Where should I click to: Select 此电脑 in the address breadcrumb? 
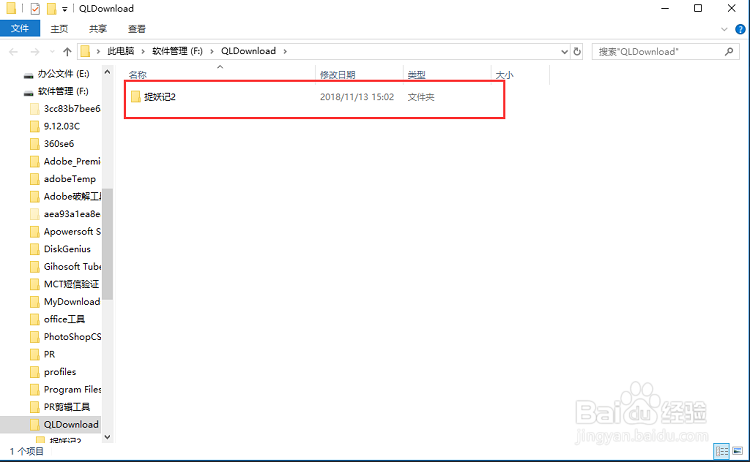121,51
